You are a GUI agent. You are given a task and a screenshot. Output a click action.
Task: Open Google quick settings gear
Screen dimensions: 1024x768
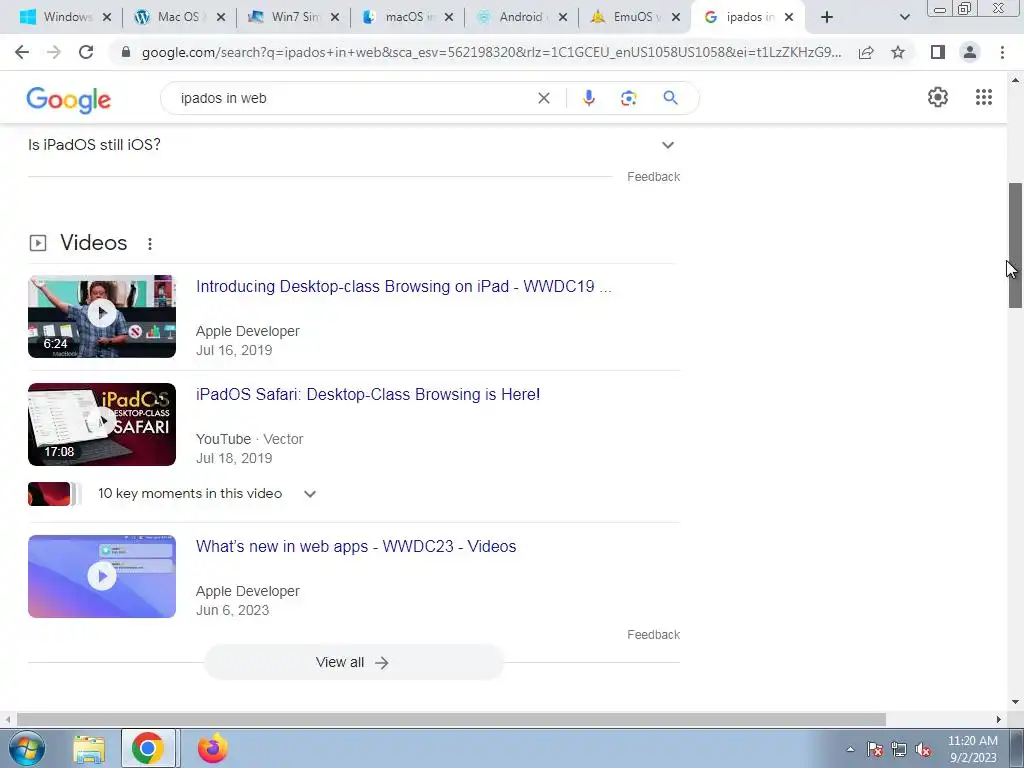pos(938,97)
